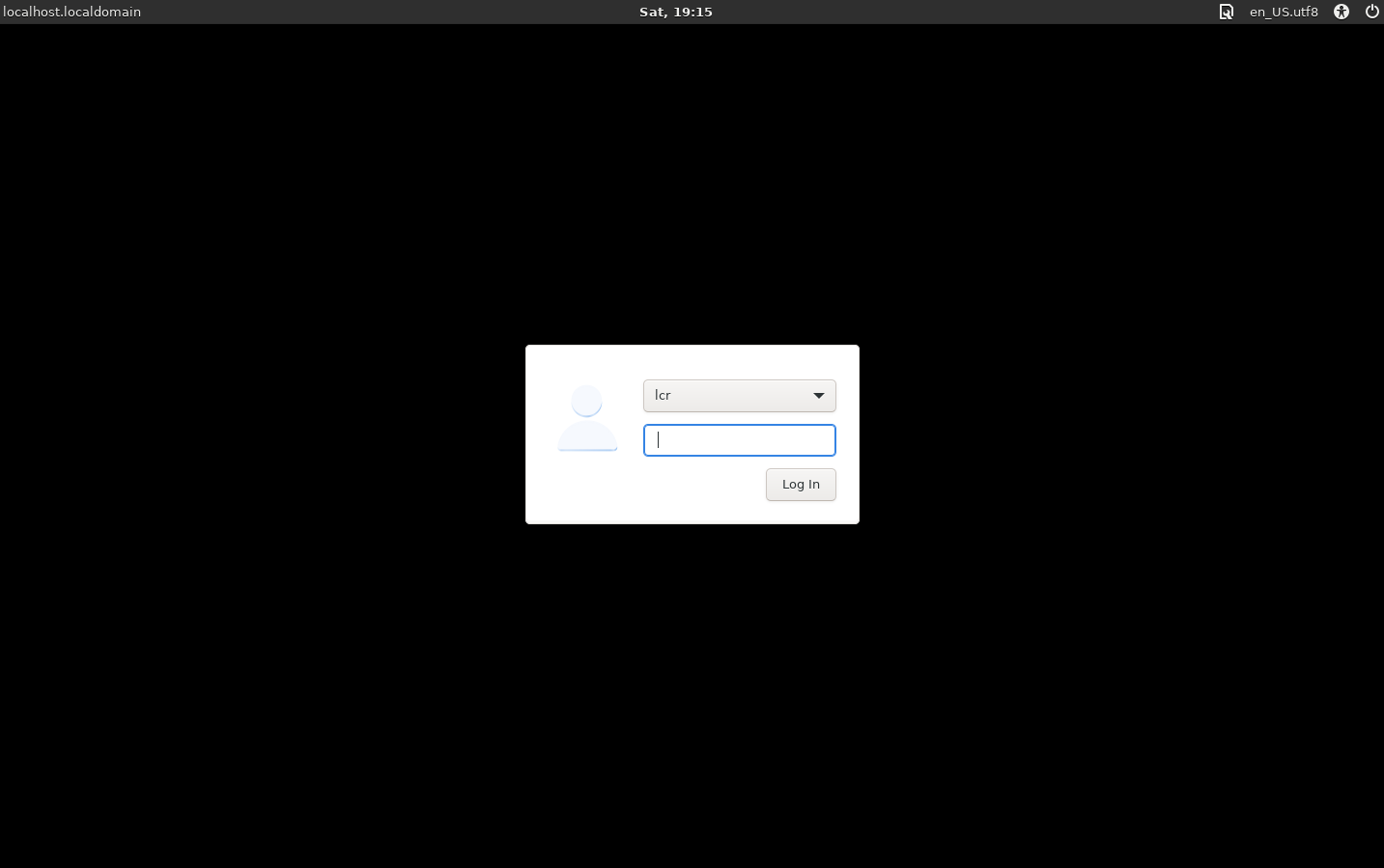Viewport: 1384px width, 868px height.
Task: Click the user avatar silhouette
Action: (587, 418)
